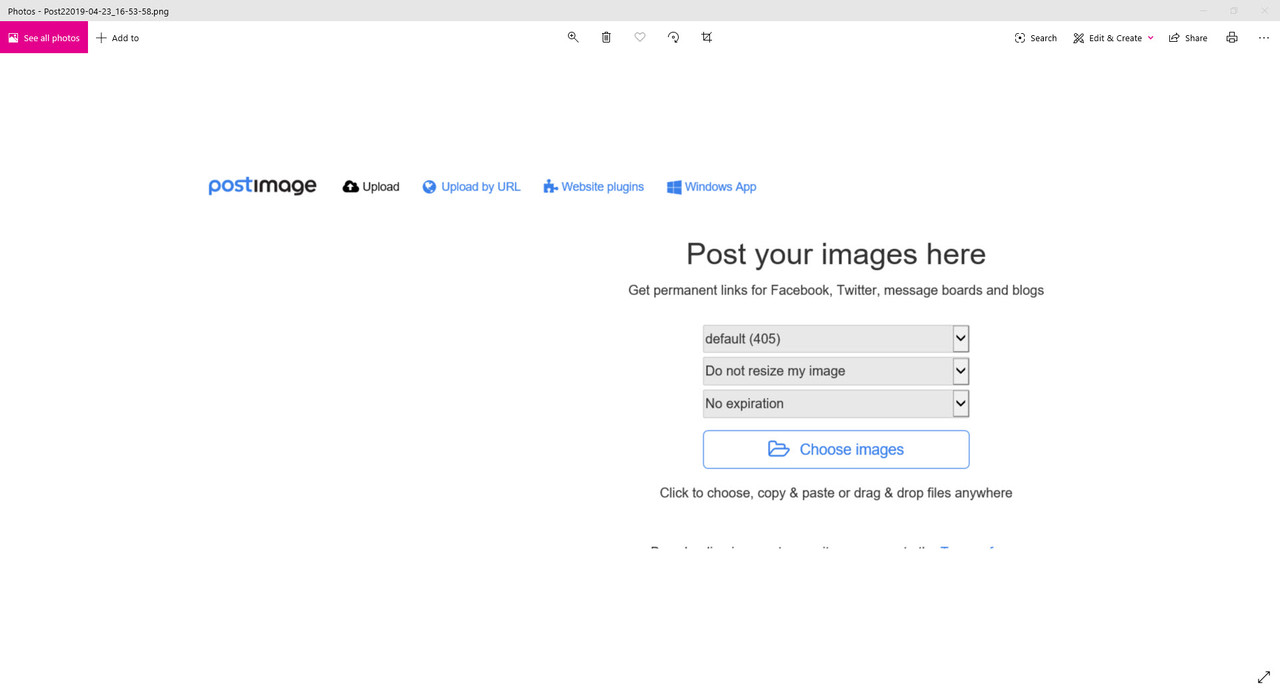
Task: Click the Share button
Action: tap(1188, 38)
